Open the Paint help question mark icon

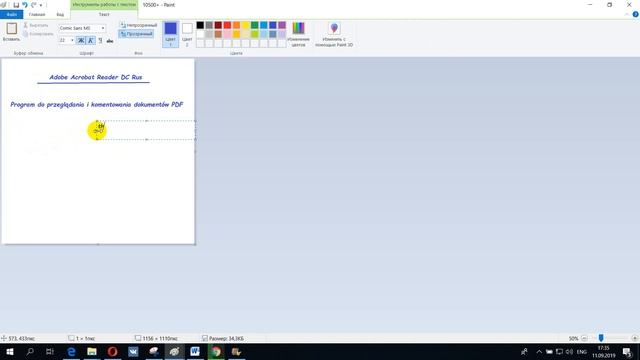point(635,14)
